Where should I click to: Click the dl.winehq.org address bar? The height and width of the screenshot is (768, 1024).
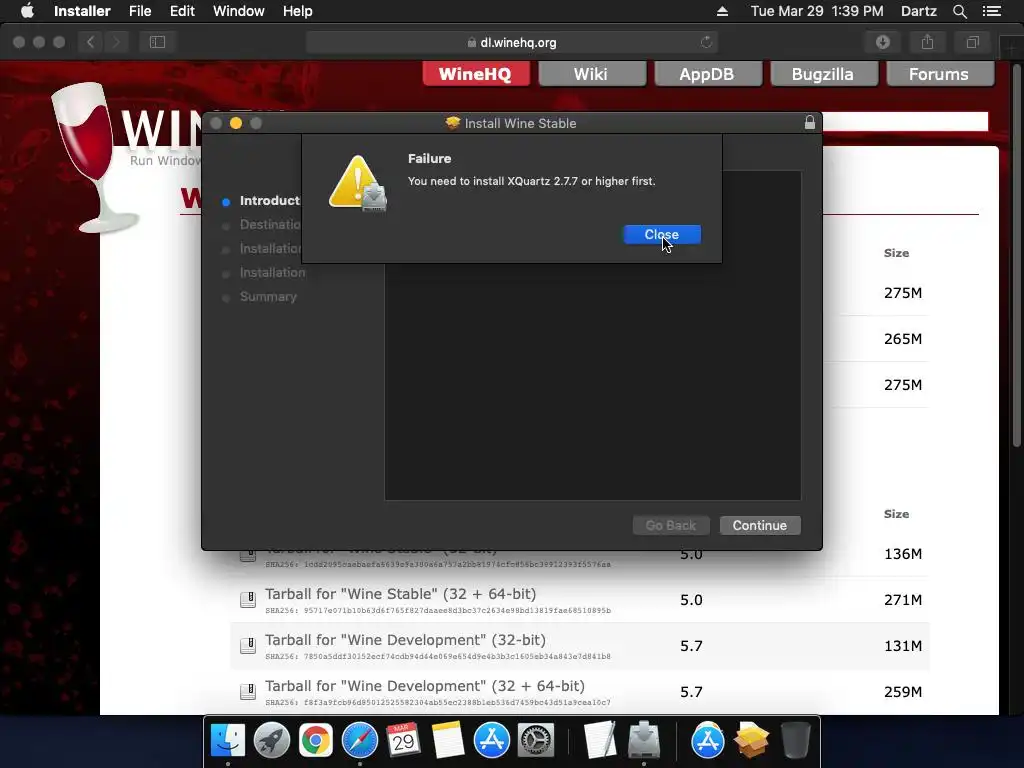click(x=511, y=42)
